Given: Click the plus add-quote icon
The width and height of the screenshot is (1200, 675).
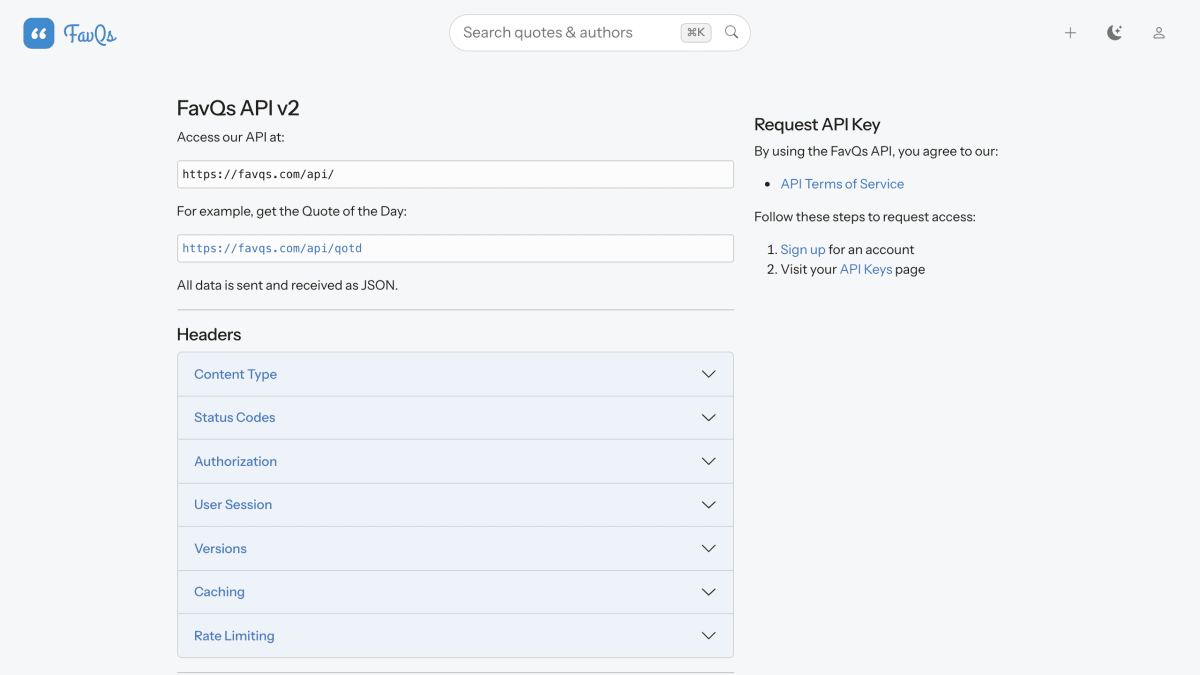Looking at the screenshot, I should coord(1070,33).
